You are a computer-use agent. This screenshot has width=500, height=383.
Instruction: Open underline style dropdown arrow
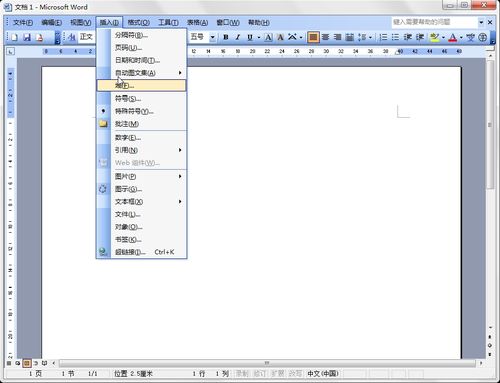pos(259,37)
